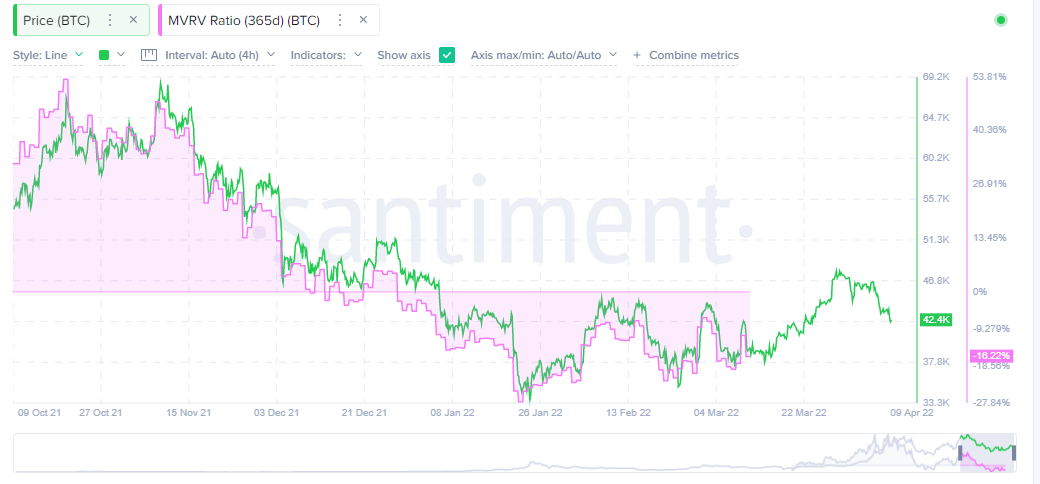
Task: Click the 42.4K current price label
Action: pyautogui.click(x=937, y=321)
